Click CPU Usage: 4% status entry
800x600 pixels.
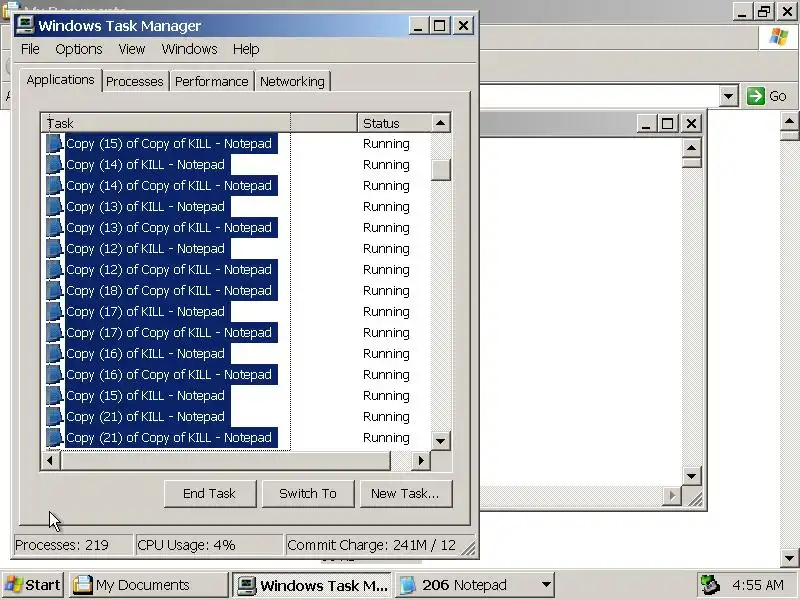click(208, 545)
